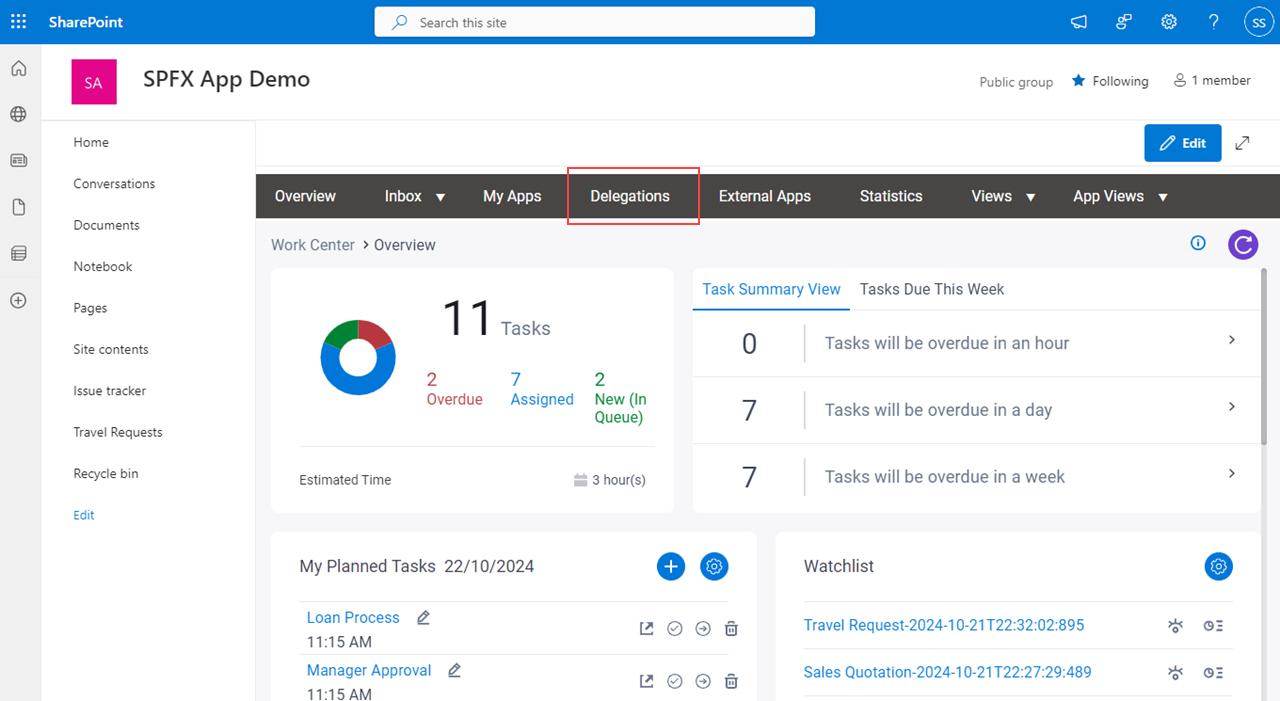
Task: Open the news icon in left rail
Action: pyautogui.click(x=18, y=160)
